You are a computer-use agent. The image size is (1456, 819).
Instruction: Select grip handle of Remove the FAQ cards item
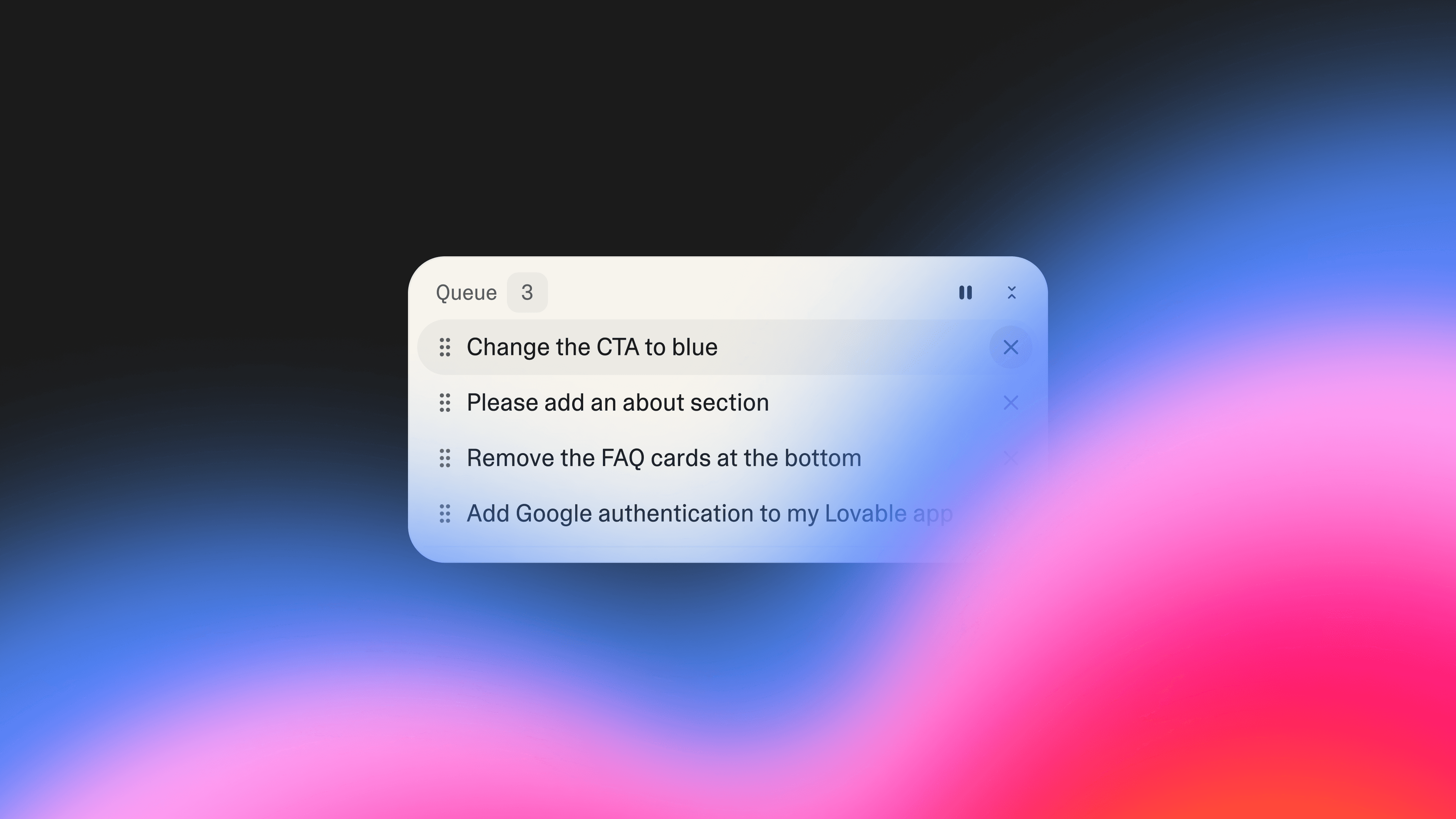pos(445,458)
